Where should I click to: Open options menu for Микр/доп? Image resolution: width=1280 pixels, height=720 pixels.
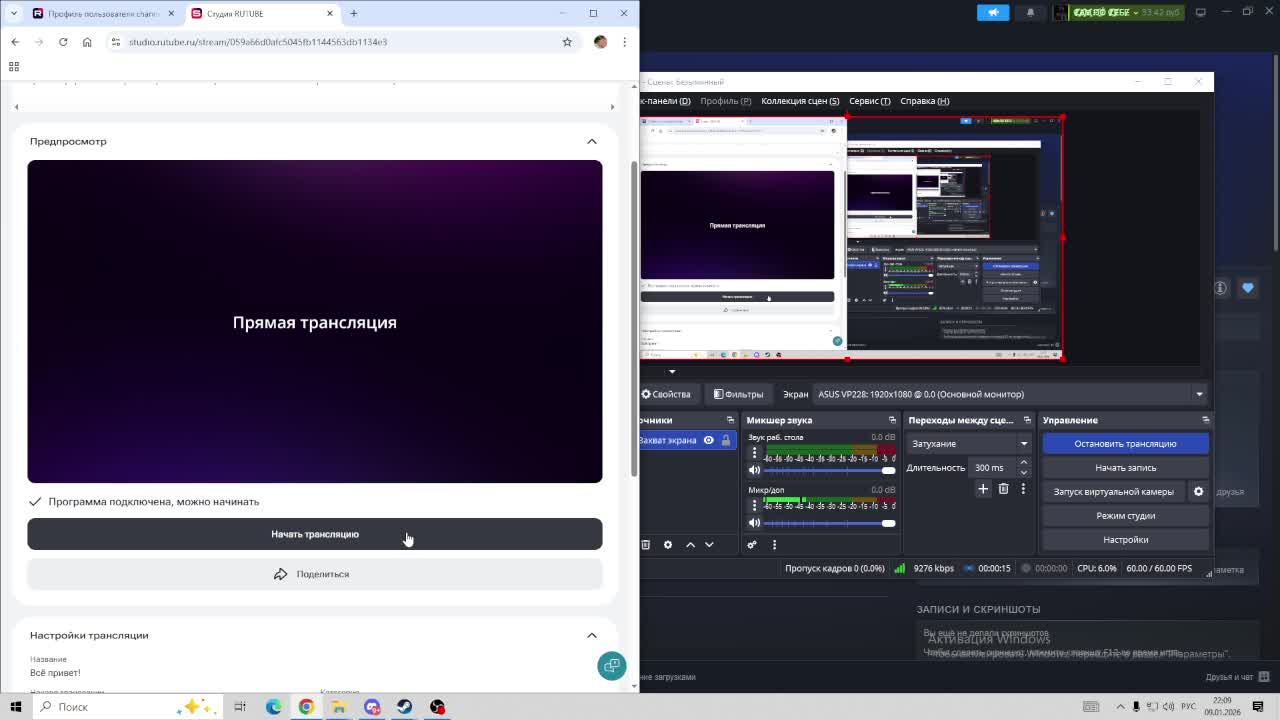[x=755, y=506]
